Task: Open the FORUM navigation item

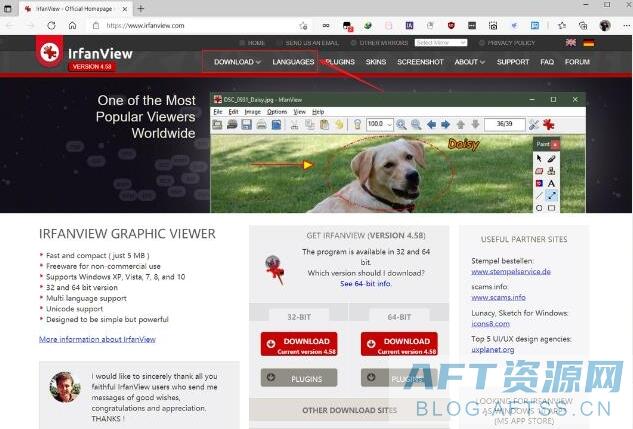Action: click(577, 62)
